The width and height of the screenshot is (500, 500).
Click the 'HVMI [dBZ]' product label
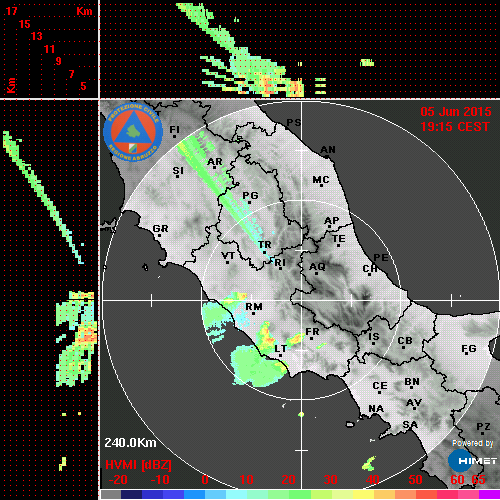tap(138, 465)
